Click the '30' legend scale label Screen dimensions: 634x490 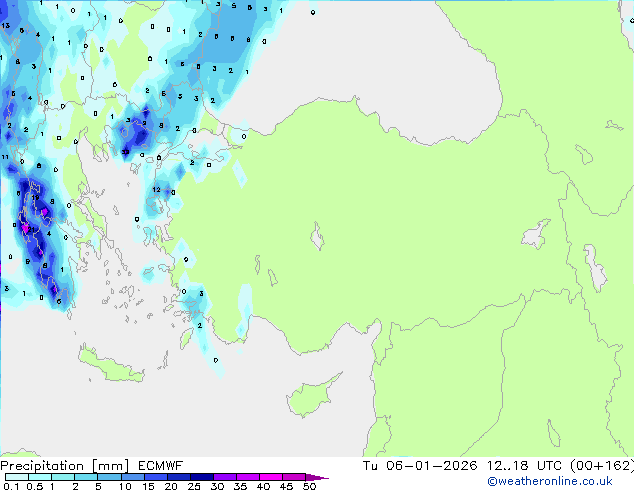217,486
